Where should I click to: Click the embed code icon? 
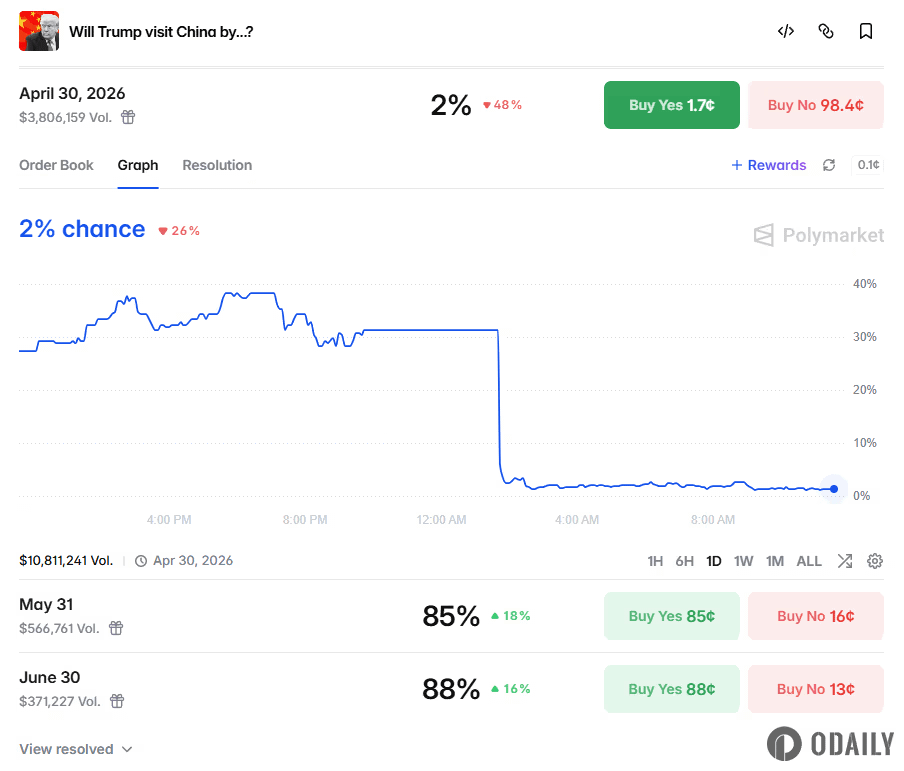786,31
